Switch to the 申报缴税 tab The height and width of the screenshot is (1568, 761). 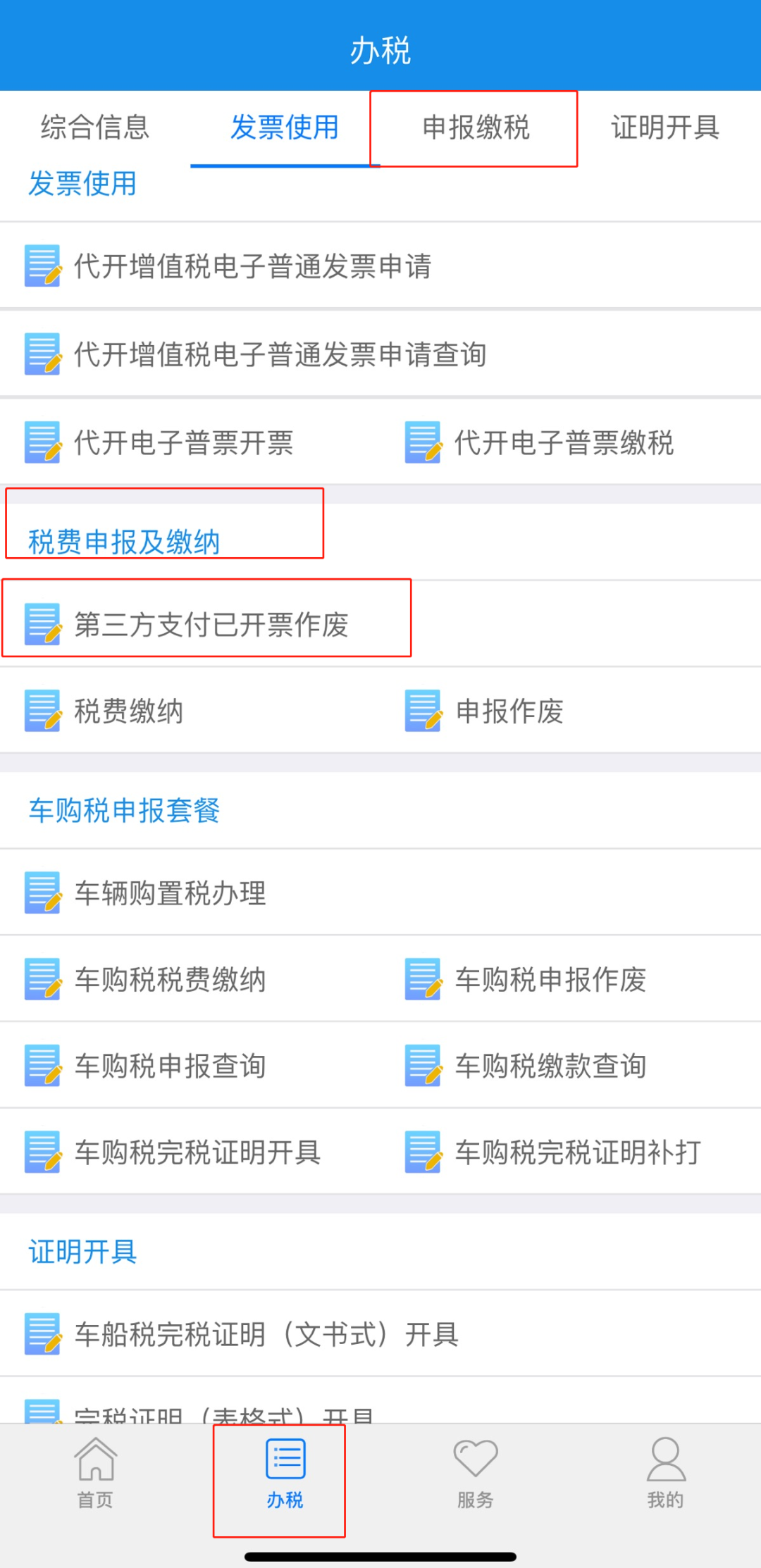click(x=476, y=127)
